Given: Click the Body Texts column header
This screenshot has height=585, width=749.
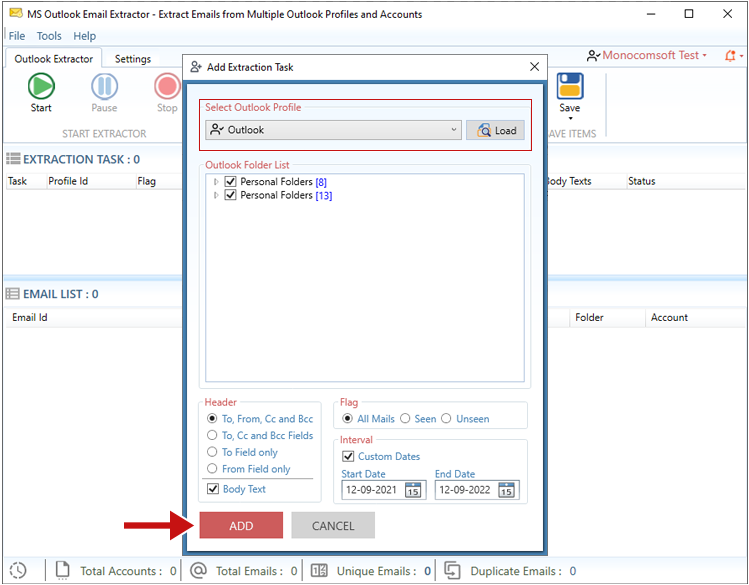Looking at the screenshot, I should 569,181.
